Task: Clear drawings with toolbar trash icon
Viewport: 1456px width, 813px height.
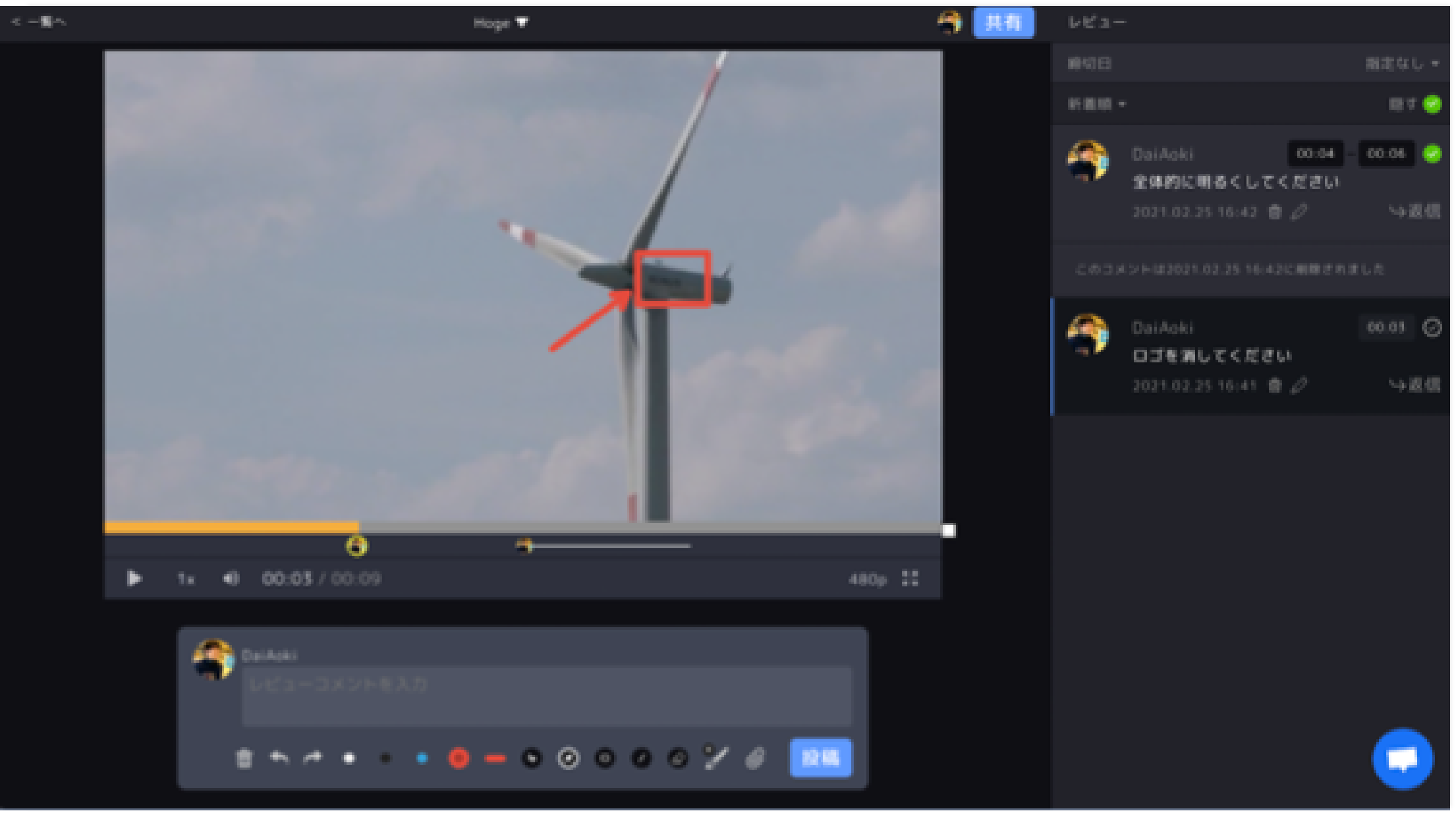Action: pos(244,758)
